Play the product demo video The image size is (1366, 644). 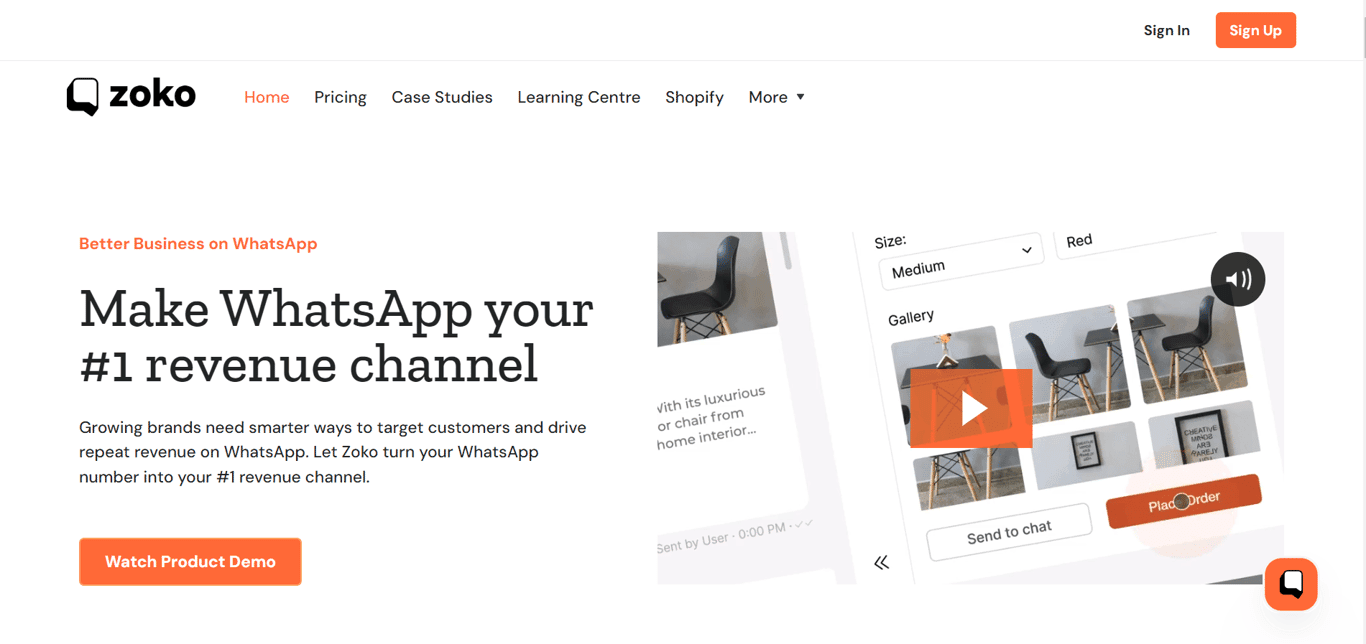pyautogui.click(x=969, y=407)
